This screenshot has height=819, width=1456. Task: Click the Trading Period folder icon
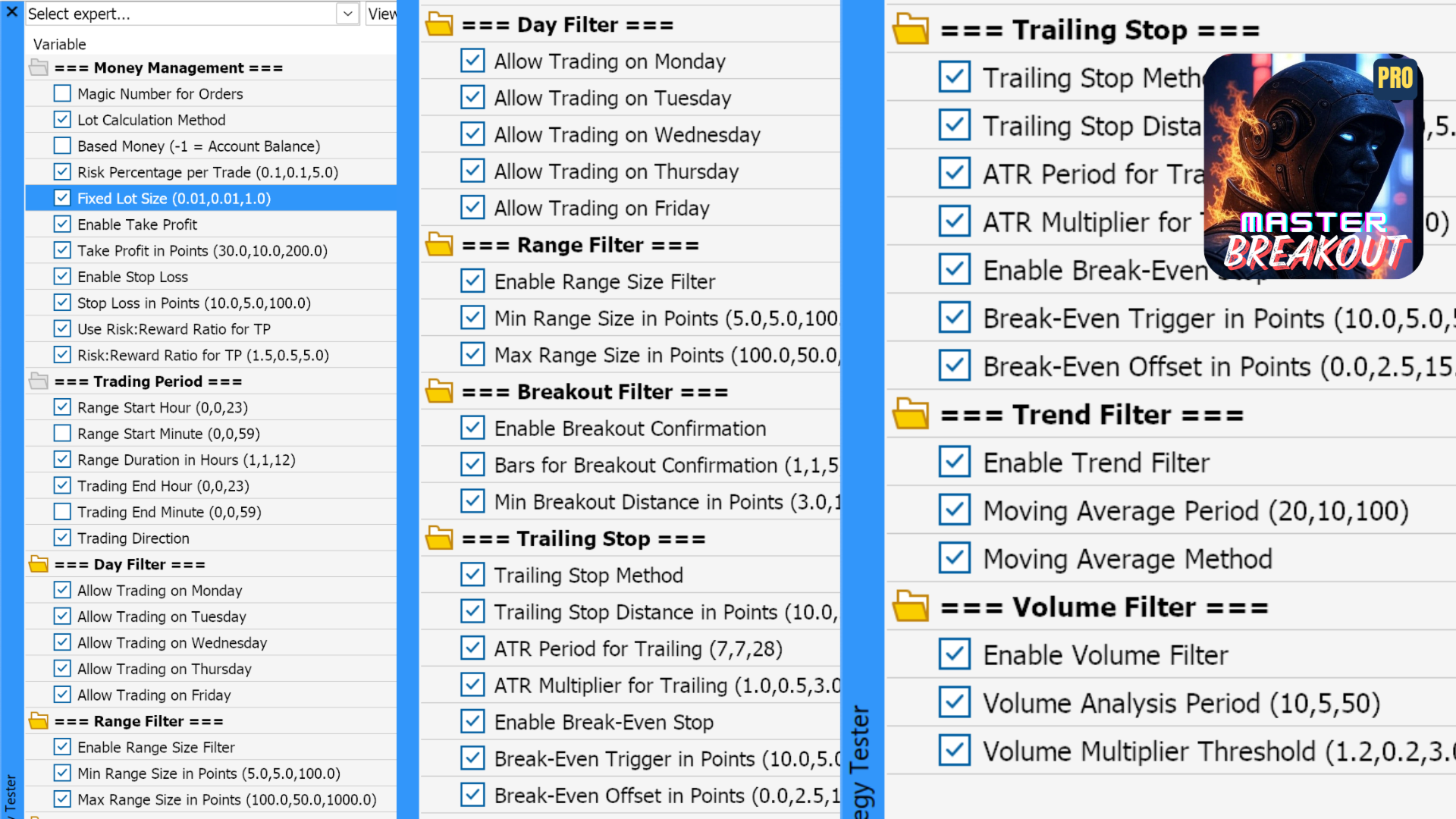click(x=38, y=381)
